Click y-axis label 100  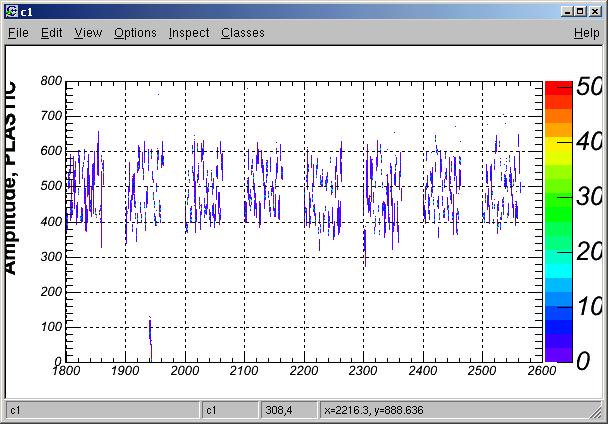(x=51, y=327)
